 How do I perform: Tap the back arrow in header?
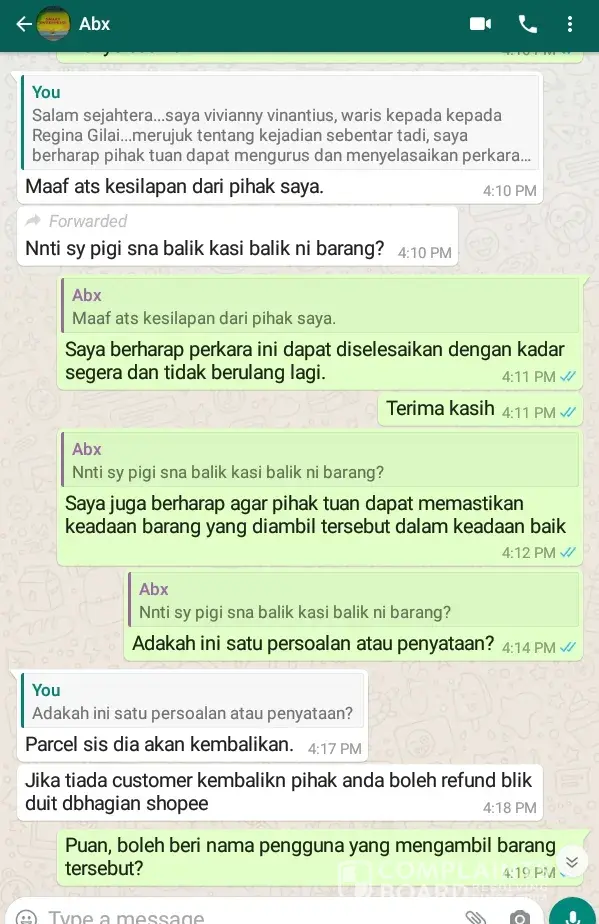(x=24, y=24)
